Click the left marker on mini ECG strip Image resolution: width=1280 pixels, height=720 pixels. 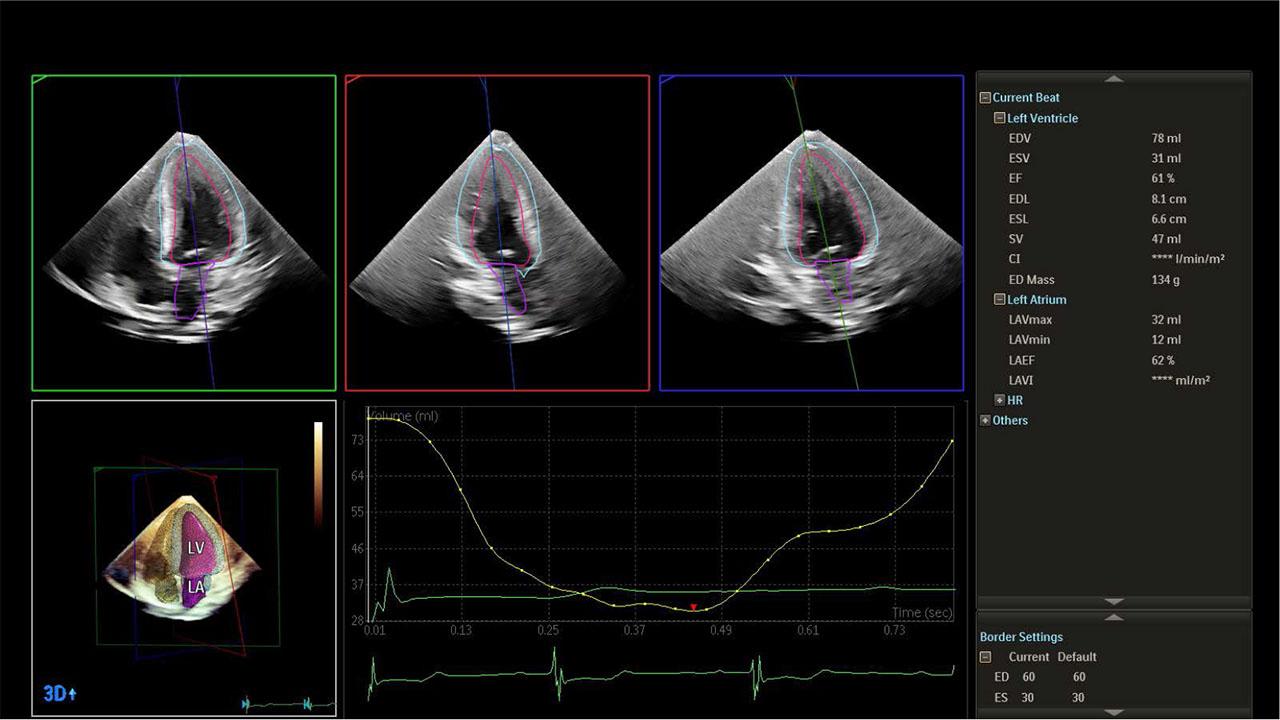click(246, 705)
